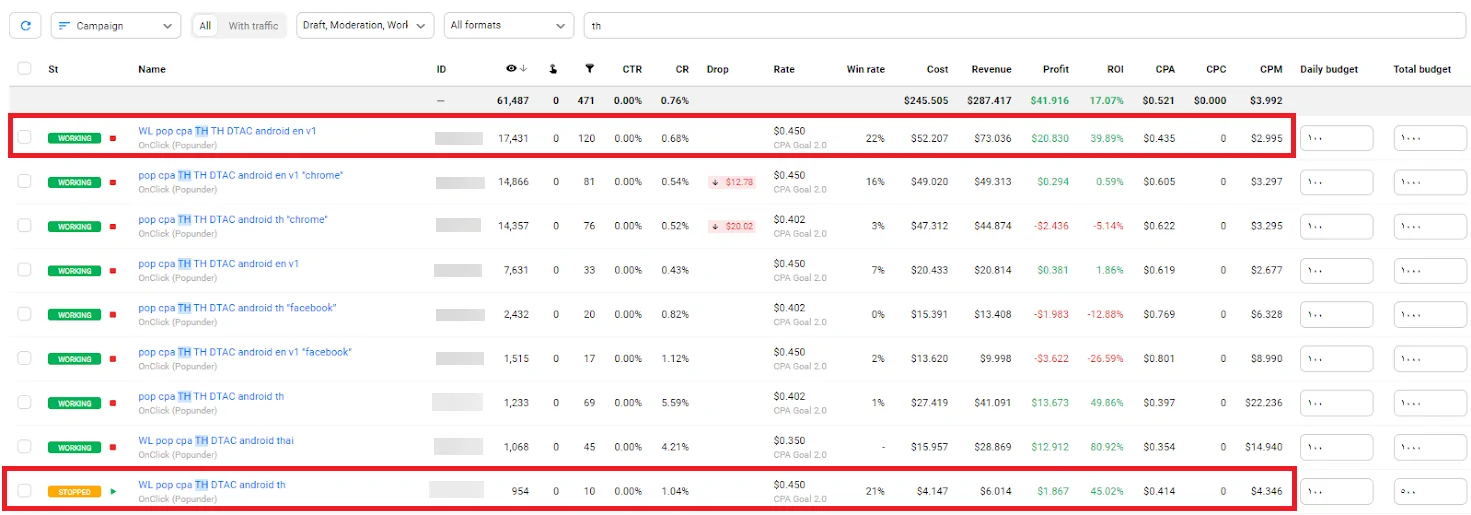Open campaign WL pop cpa TH TH DTAC android en v1
This screenshot has height=515, width=1471.
(227, 131)
